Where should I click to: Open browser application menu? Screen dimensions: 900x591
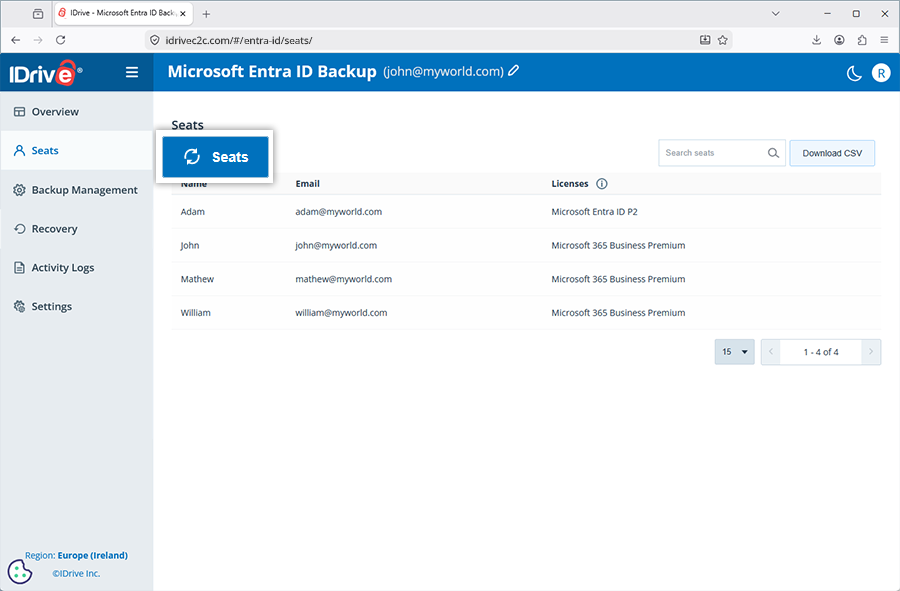(x=884, y=40)
